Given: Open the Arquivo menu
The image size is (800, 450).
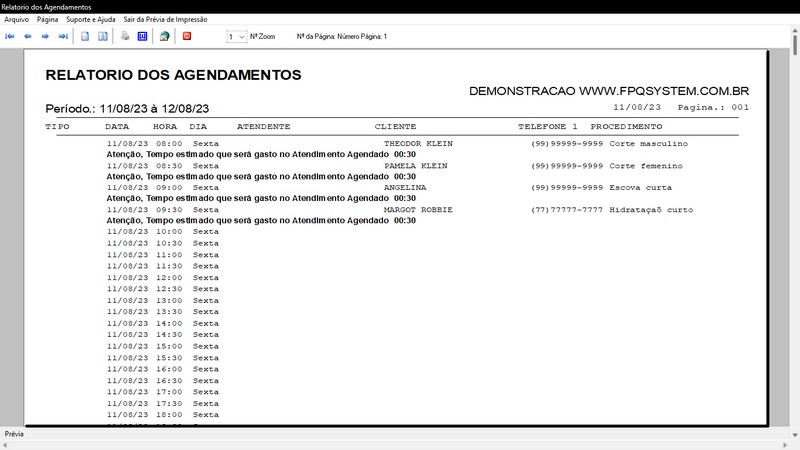Looking at the screenshot, I should (16, 19).
